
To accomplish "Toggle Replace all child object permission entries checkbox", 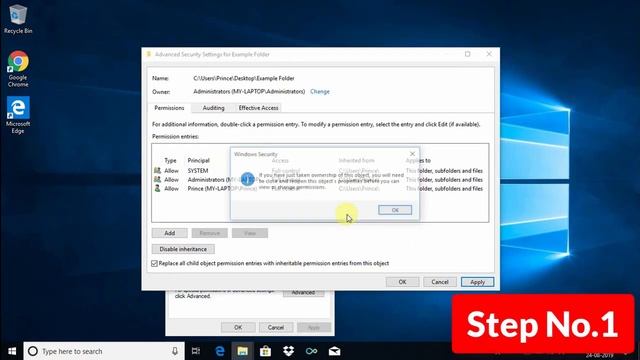I will [154, 263].
